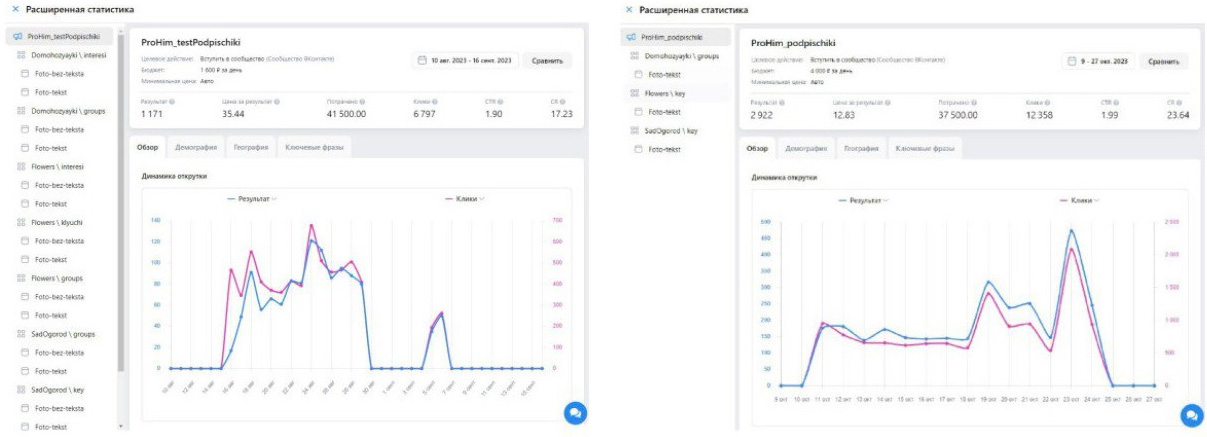Expand the Результат metric dropdown in left chart

[x=274, y=199]
